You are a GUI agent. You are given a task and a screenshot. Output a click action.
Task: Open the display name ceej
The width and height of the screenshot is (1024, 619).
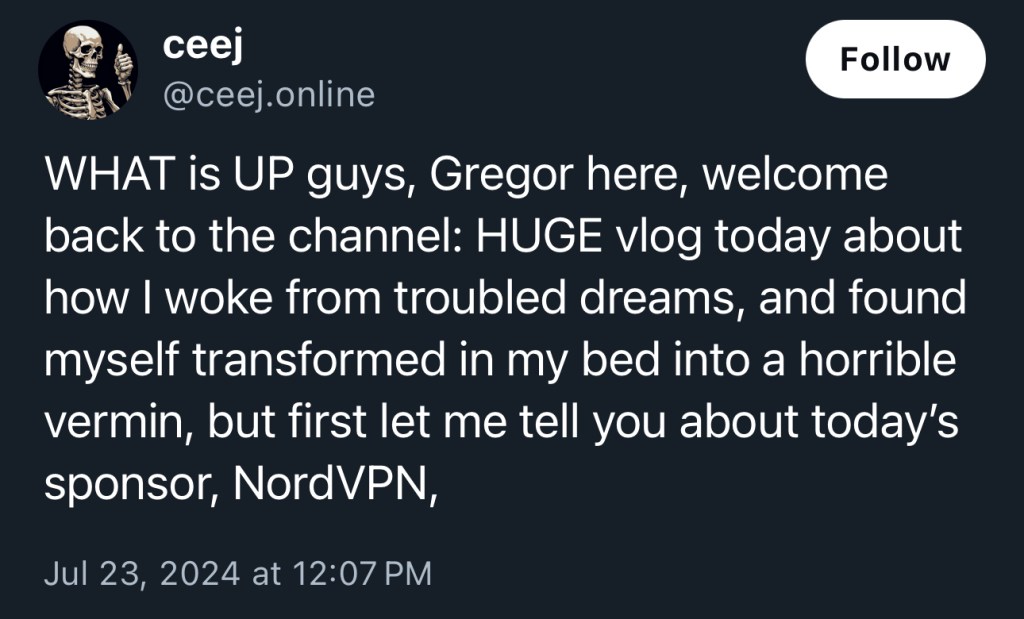(199, 45)
